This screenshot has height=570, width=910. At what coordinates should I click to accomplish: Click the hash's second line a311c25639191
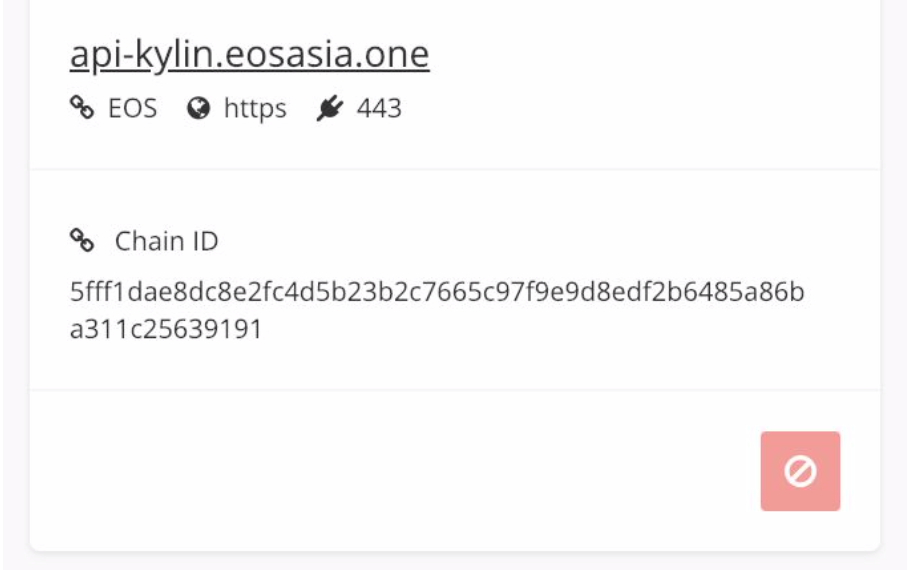(166, 329)
